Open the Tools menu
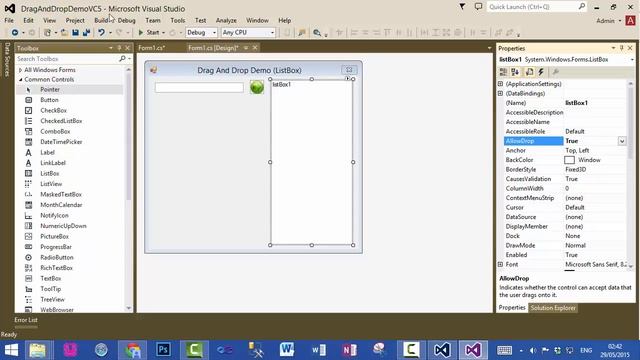This screenshot has height=360, width=640. [178, 20]
